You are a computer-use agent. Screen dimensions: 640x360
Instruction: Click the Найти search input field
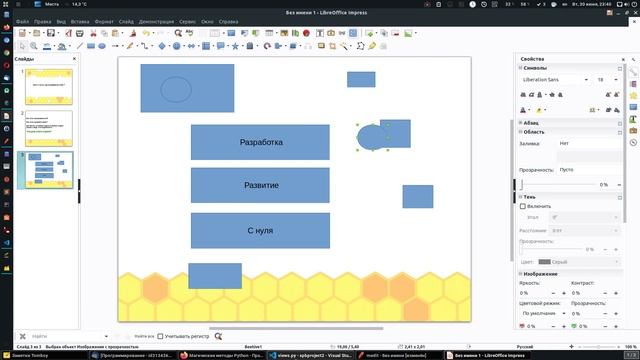[65, 336]
